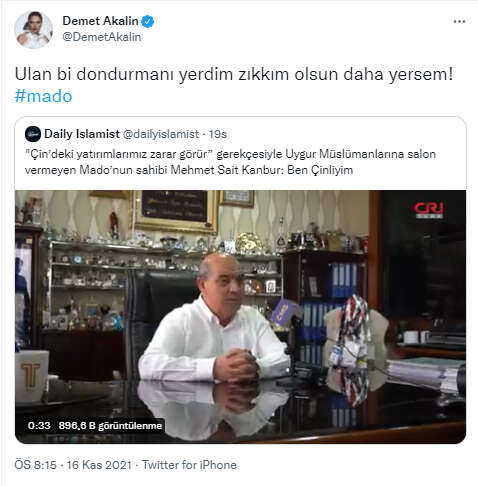Open the Daily Islamist account name
This screenshot has width=478, height=486.
(82, 134)
